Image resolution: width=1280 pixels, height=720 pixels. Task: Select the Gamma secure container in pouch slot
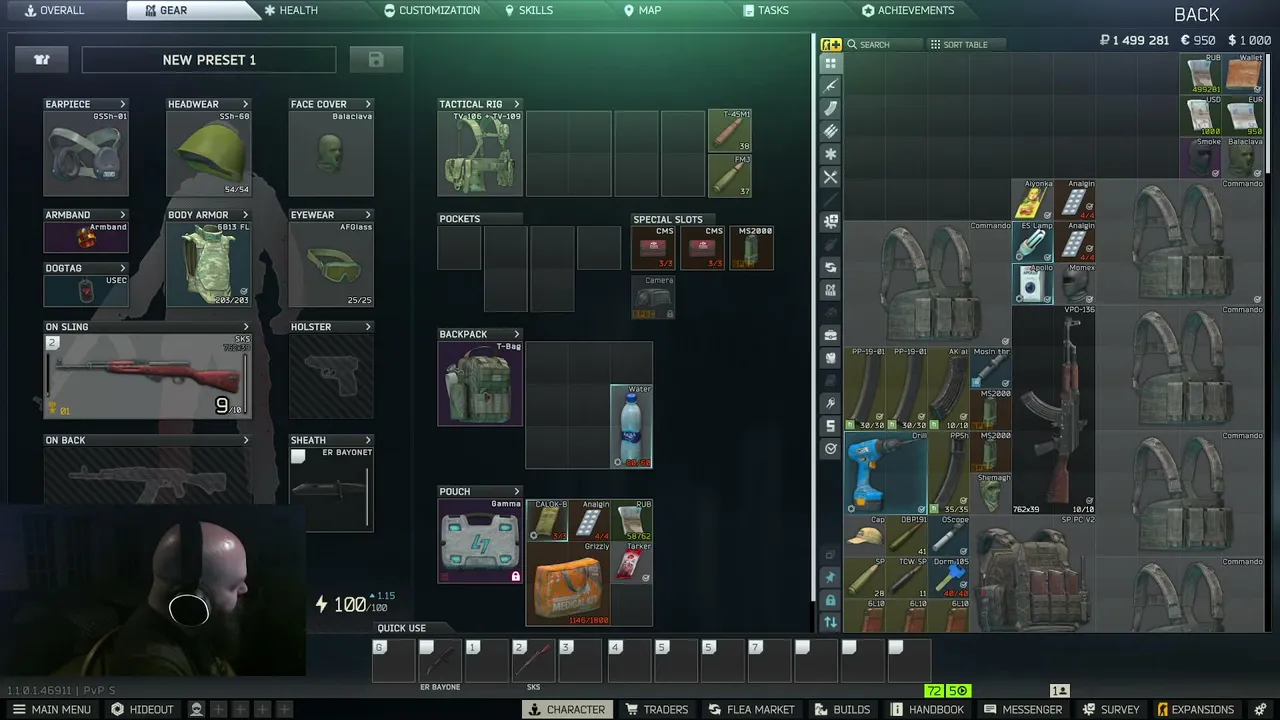coord(480,540)
